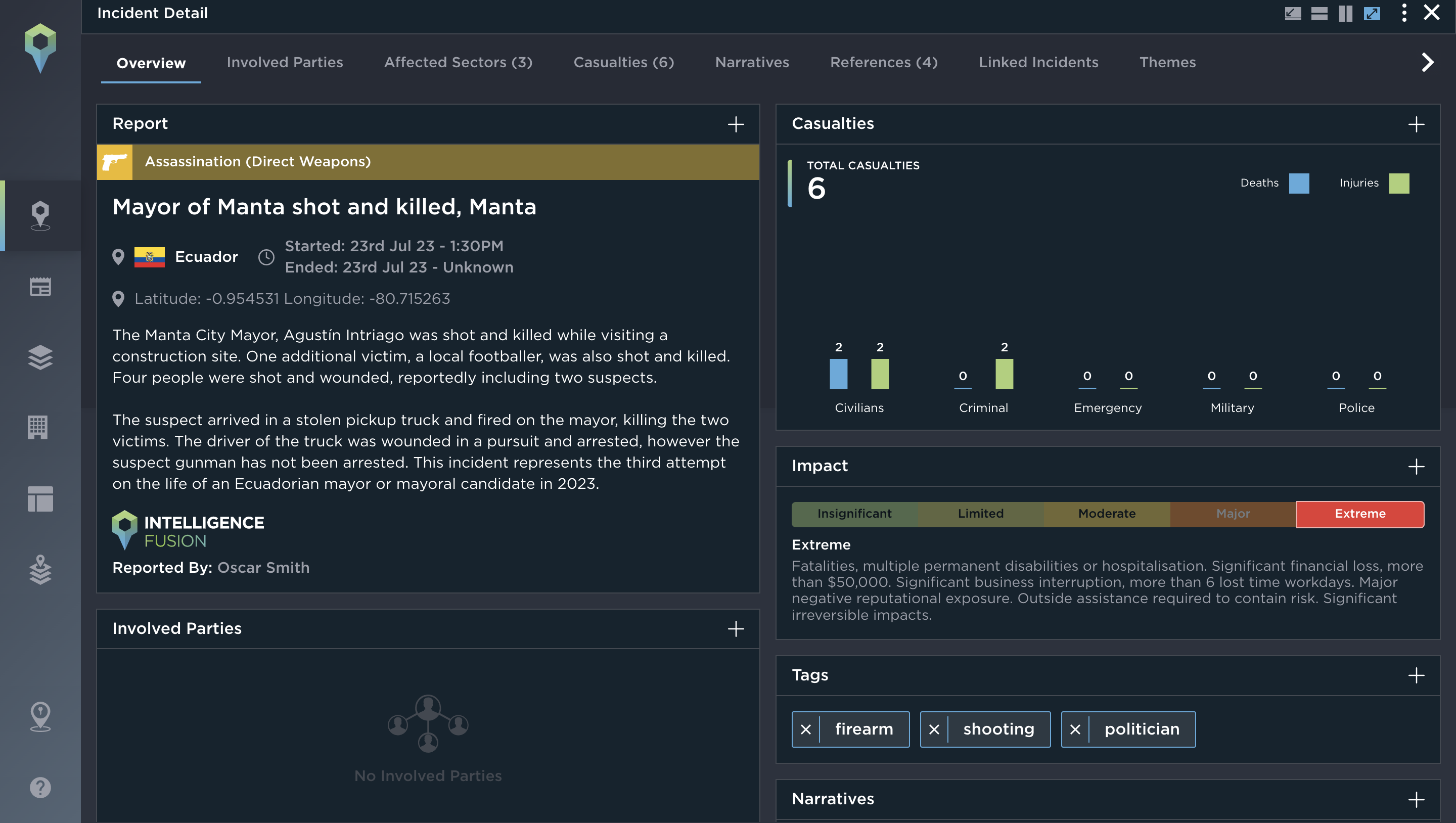
Task: Open reporter Oscar Smith link
Action: pyautogui.click(x=263, y=568)
